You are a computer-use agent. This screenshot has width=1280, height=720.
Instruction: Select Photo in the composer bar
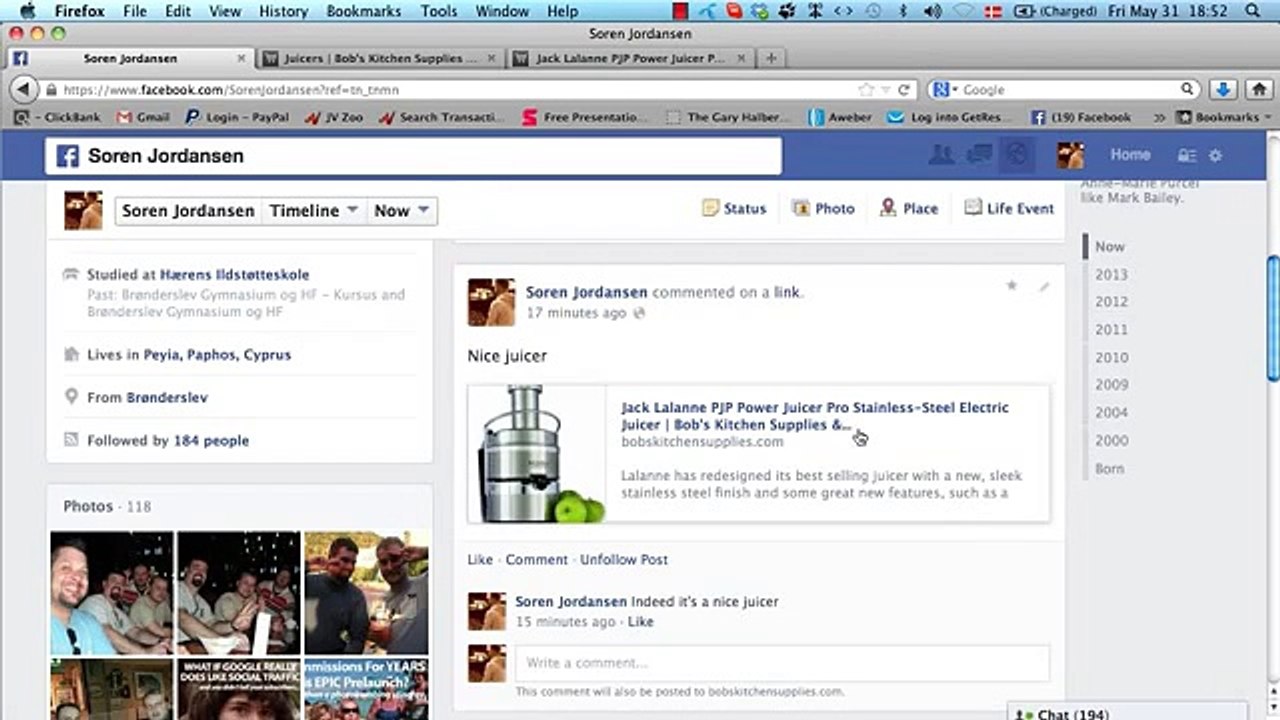(823, 209)
